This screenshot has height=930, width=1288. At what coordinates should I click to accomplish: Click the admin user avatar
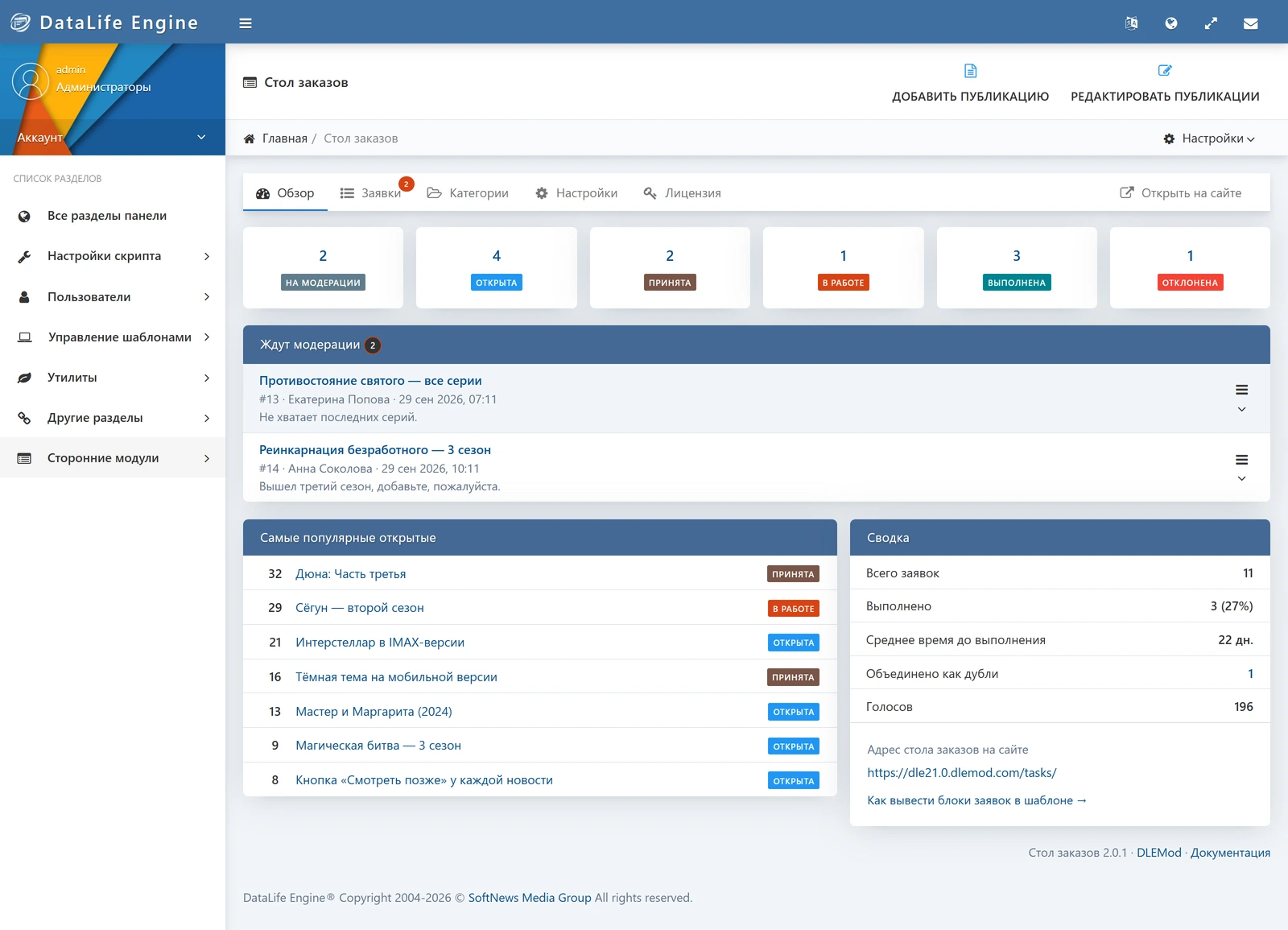point(31,81)
